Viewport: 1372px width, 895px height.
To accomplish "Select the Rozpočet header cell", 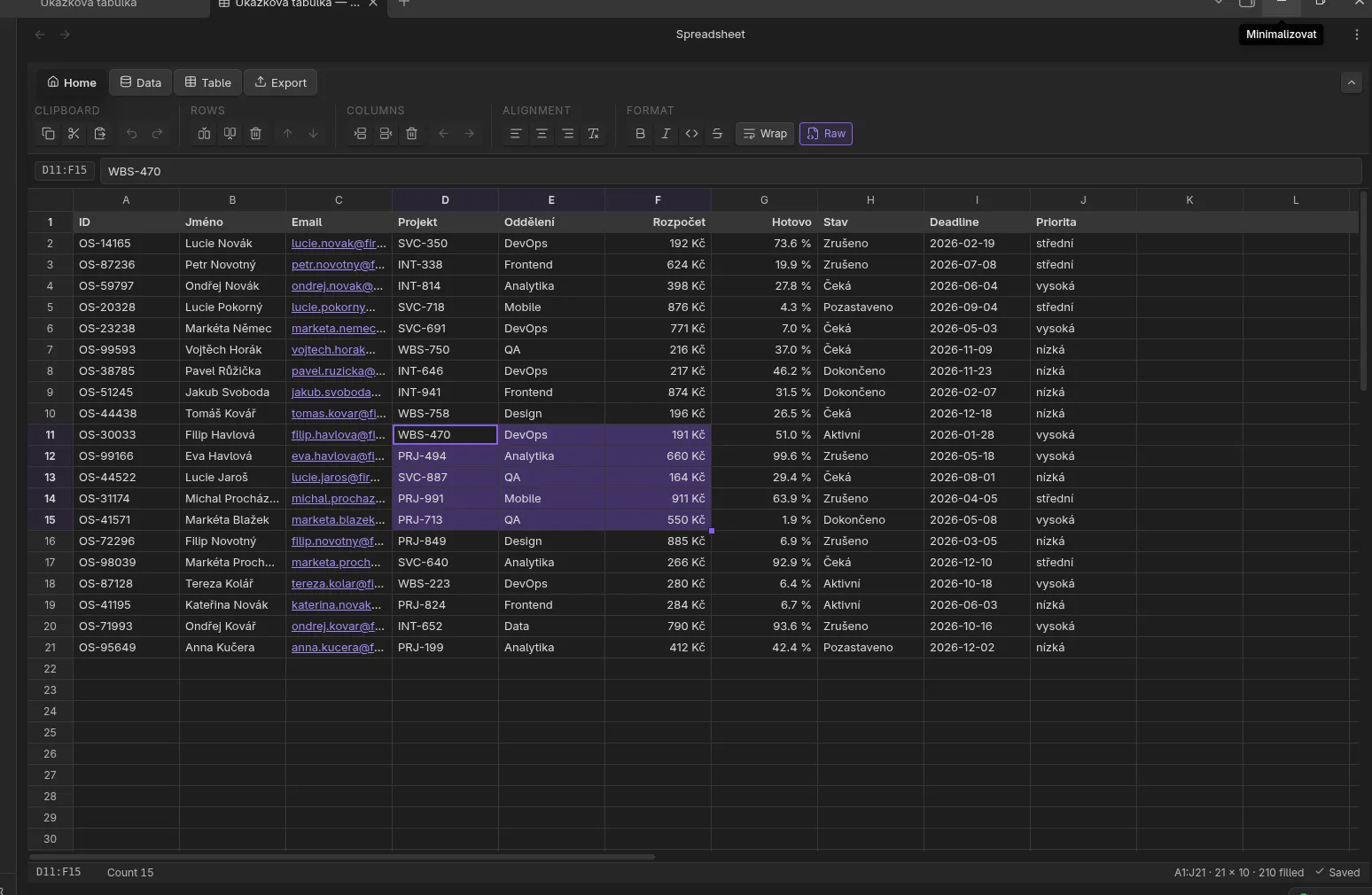I will point(658,222).
